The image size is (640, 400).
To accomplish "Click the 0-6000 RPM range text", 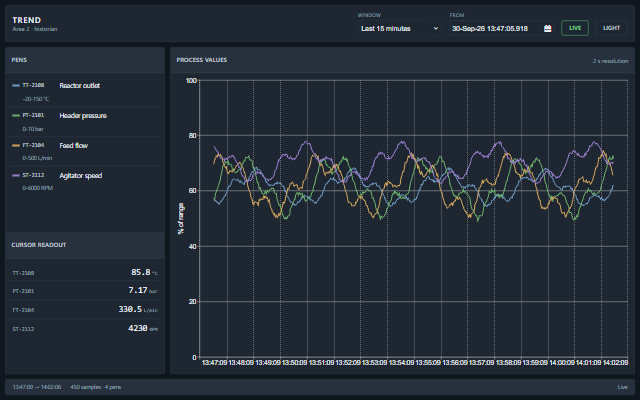I will pyautogui.click(x=38, y=188).
